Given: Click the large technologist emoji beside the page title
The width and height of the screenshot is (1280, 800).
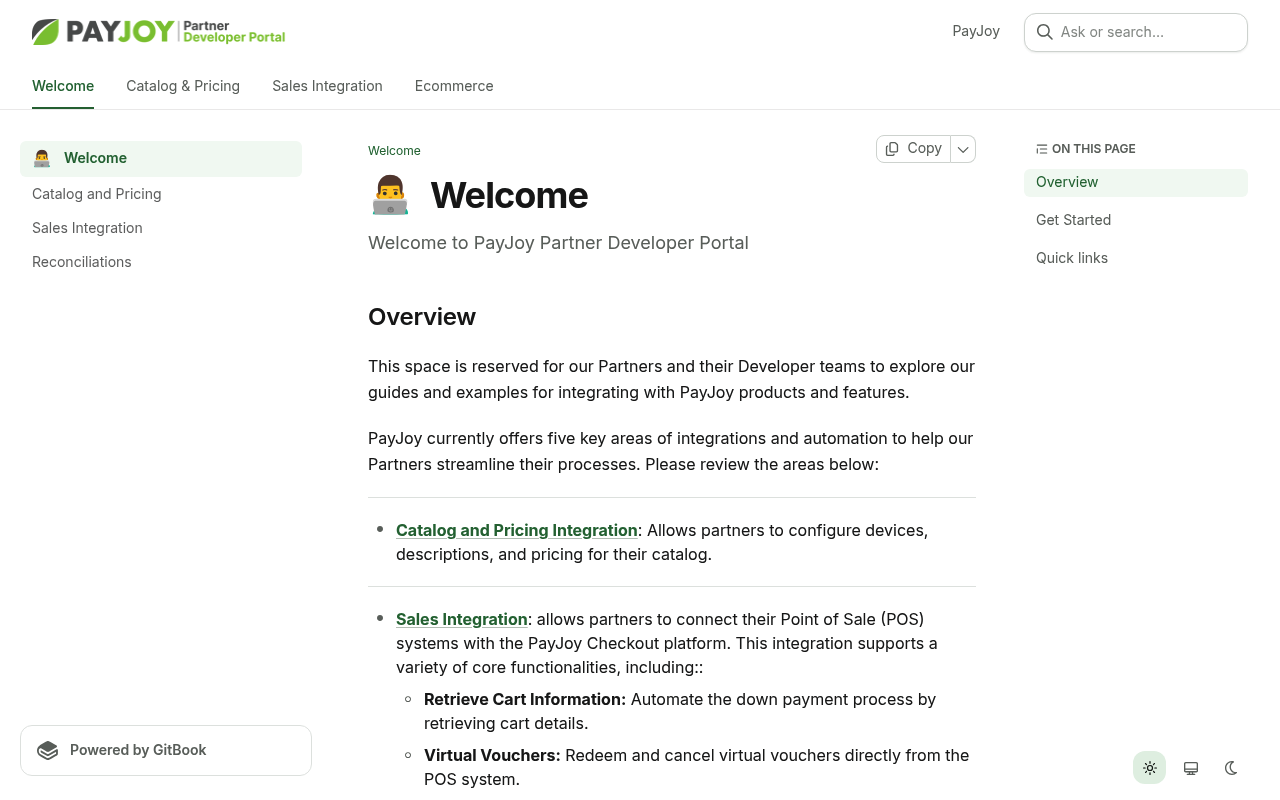Looking at the screenshot, I should 390,195.
